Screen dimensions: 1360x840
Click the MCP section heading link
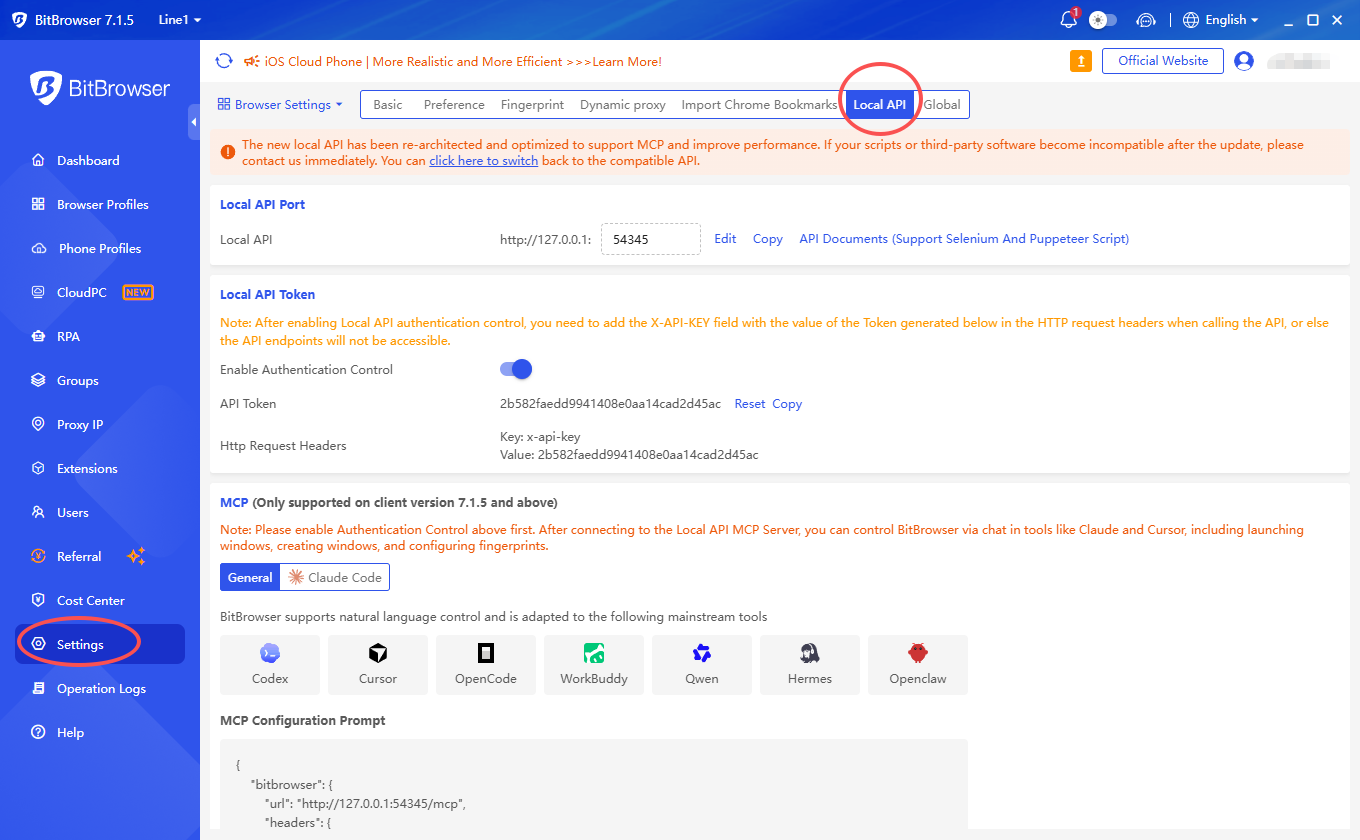click(234, 502)
